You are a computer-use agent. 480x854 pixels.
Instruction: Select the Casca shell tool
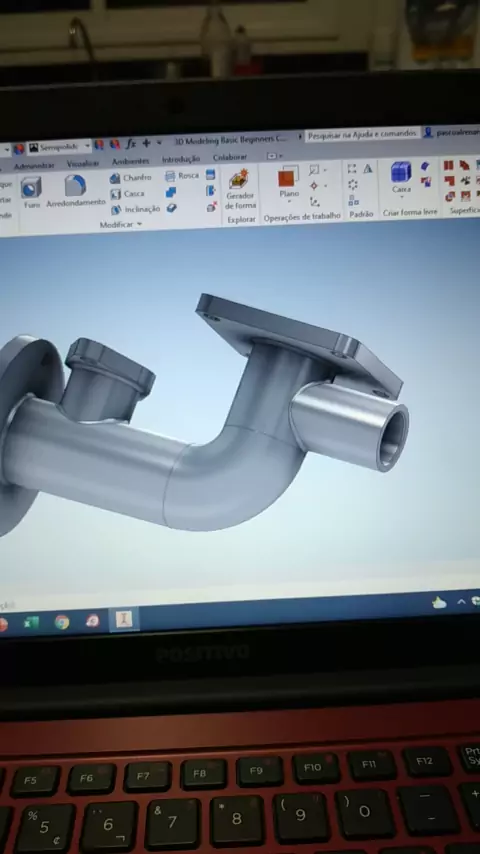click(x=127, y=194)
